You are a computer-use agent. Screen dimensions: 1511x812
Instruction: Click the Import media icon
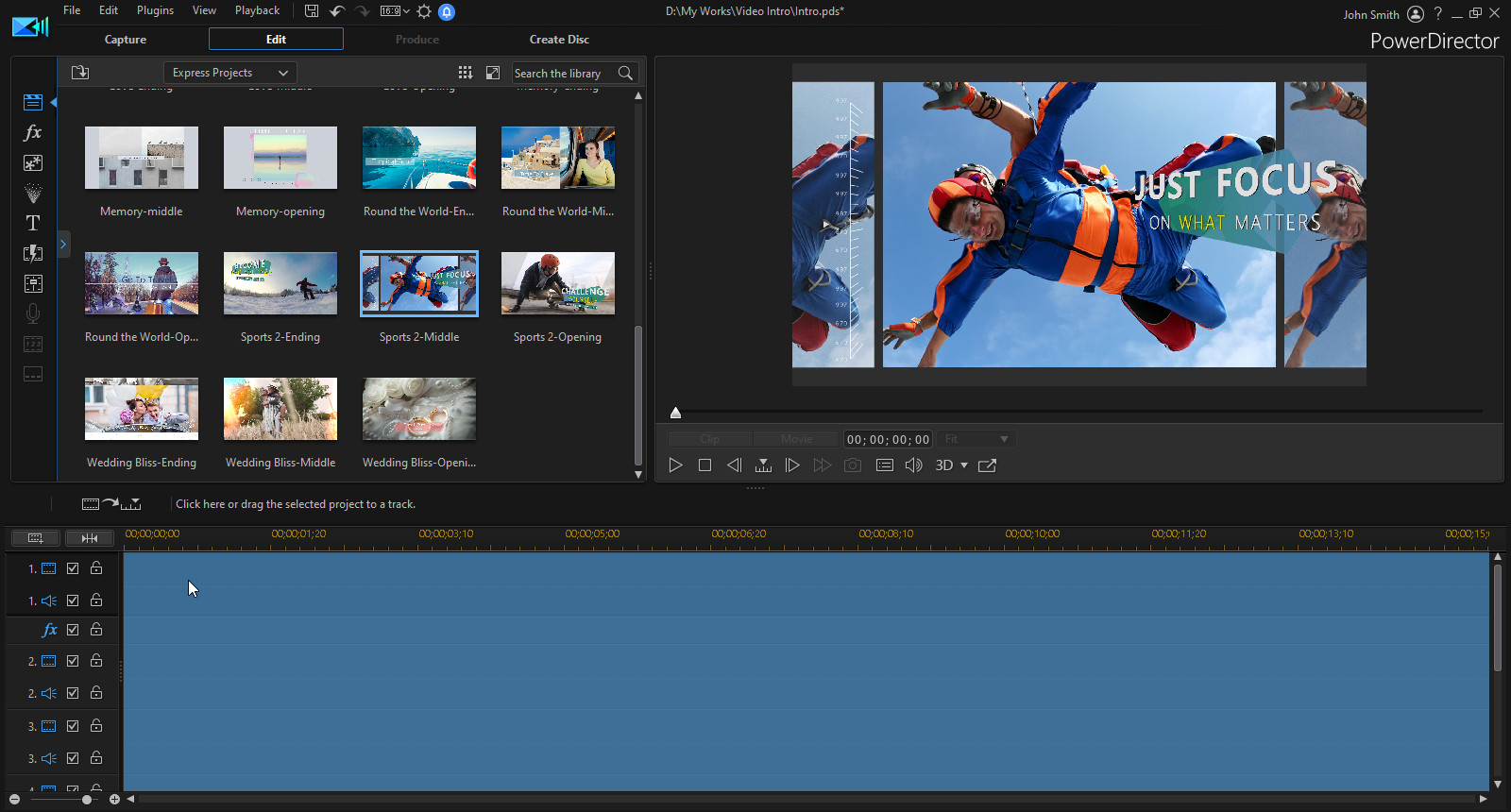click(80, 73)
